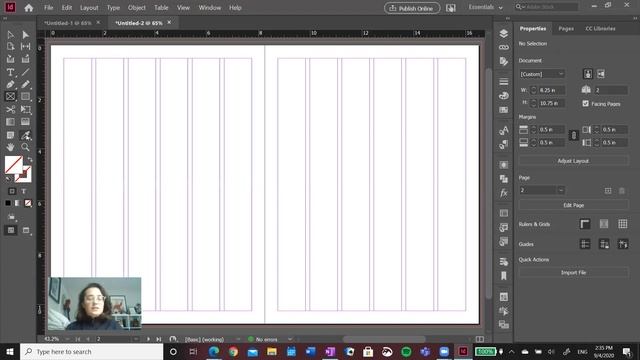The width and height of the screenshot is (640, 360).
Task: Open the zoom level dropdown in status bar
Action: tap(68, 339)
